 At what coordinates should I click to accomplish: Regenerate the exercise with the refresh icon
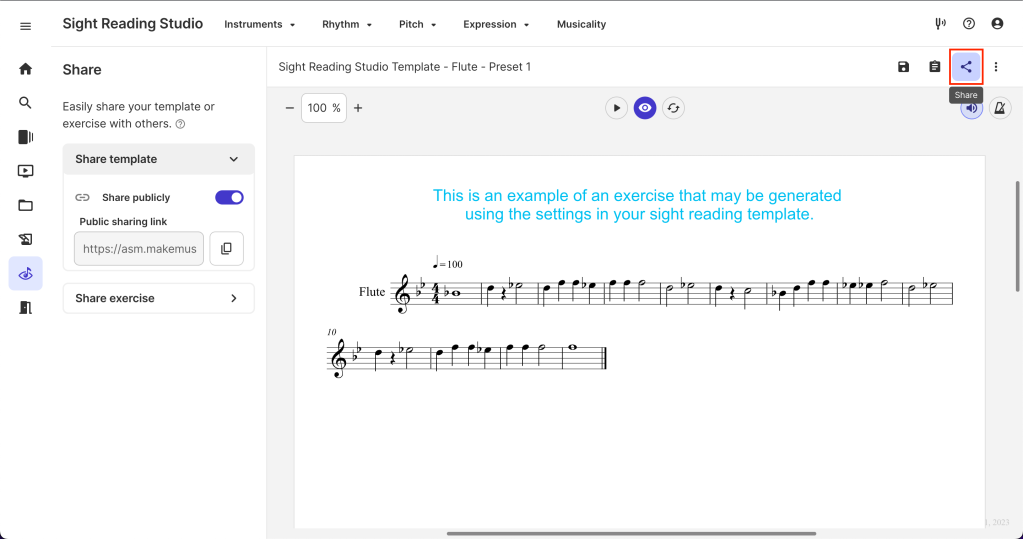click(x=674, y=108)
